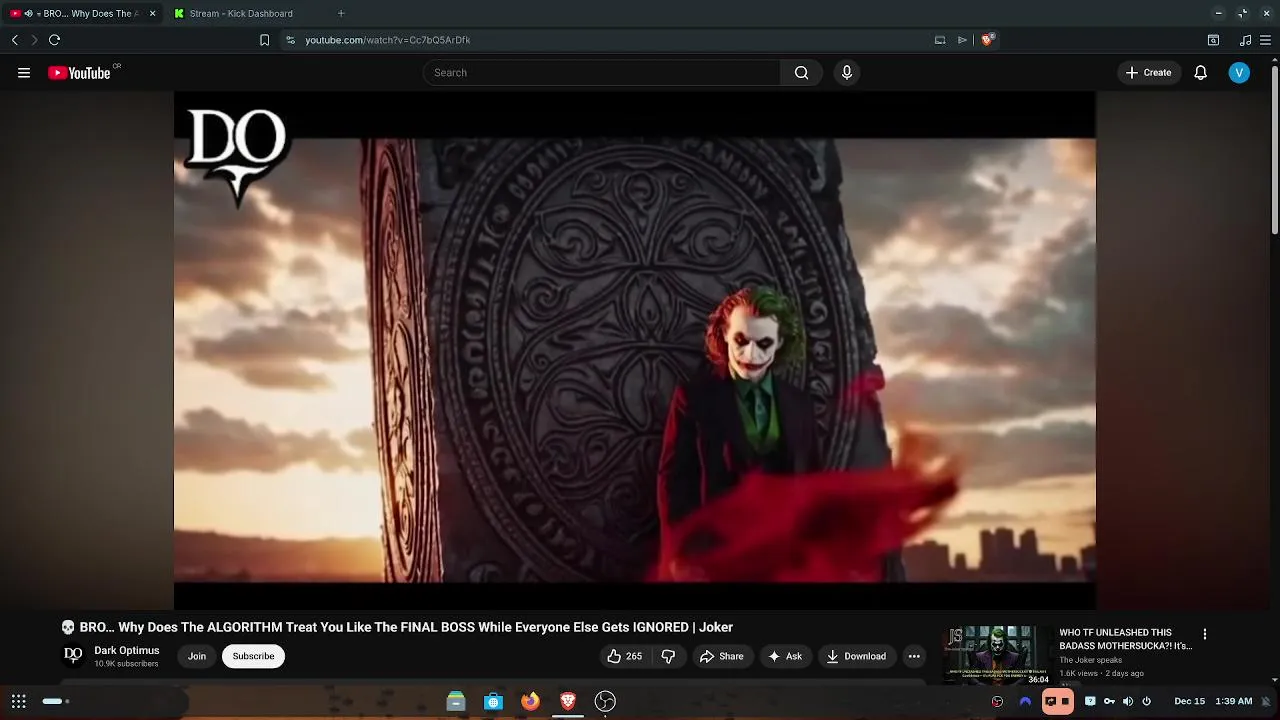Bookmark this page with the bookmark icon
Viewport: 1280px width, 720px height.
click(x=264, y=40)
